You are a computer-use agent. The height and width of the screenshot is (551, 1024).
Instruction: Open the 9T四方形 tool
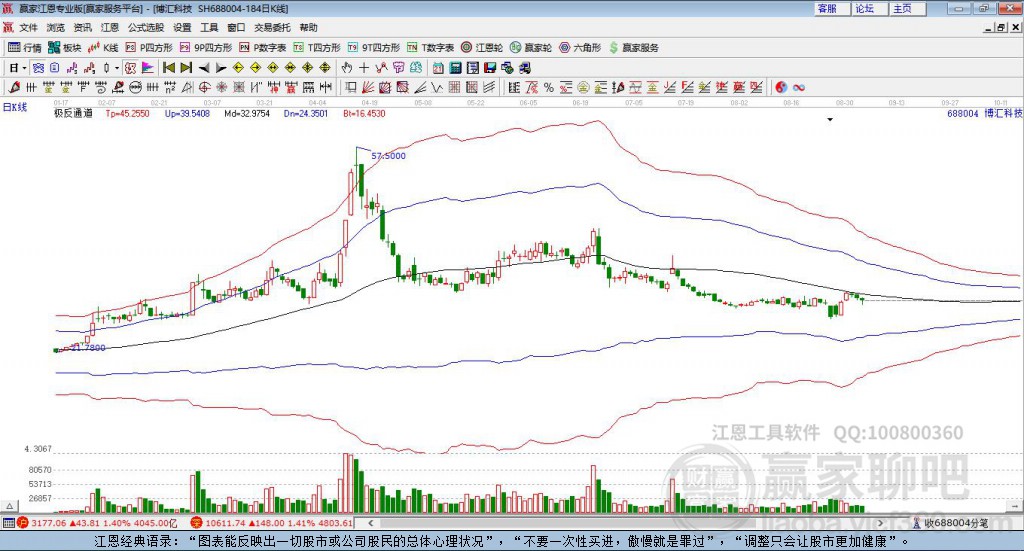coord(374,48)
